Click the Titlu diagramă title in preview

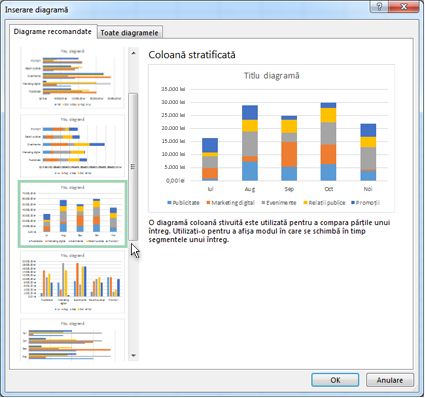272,76
